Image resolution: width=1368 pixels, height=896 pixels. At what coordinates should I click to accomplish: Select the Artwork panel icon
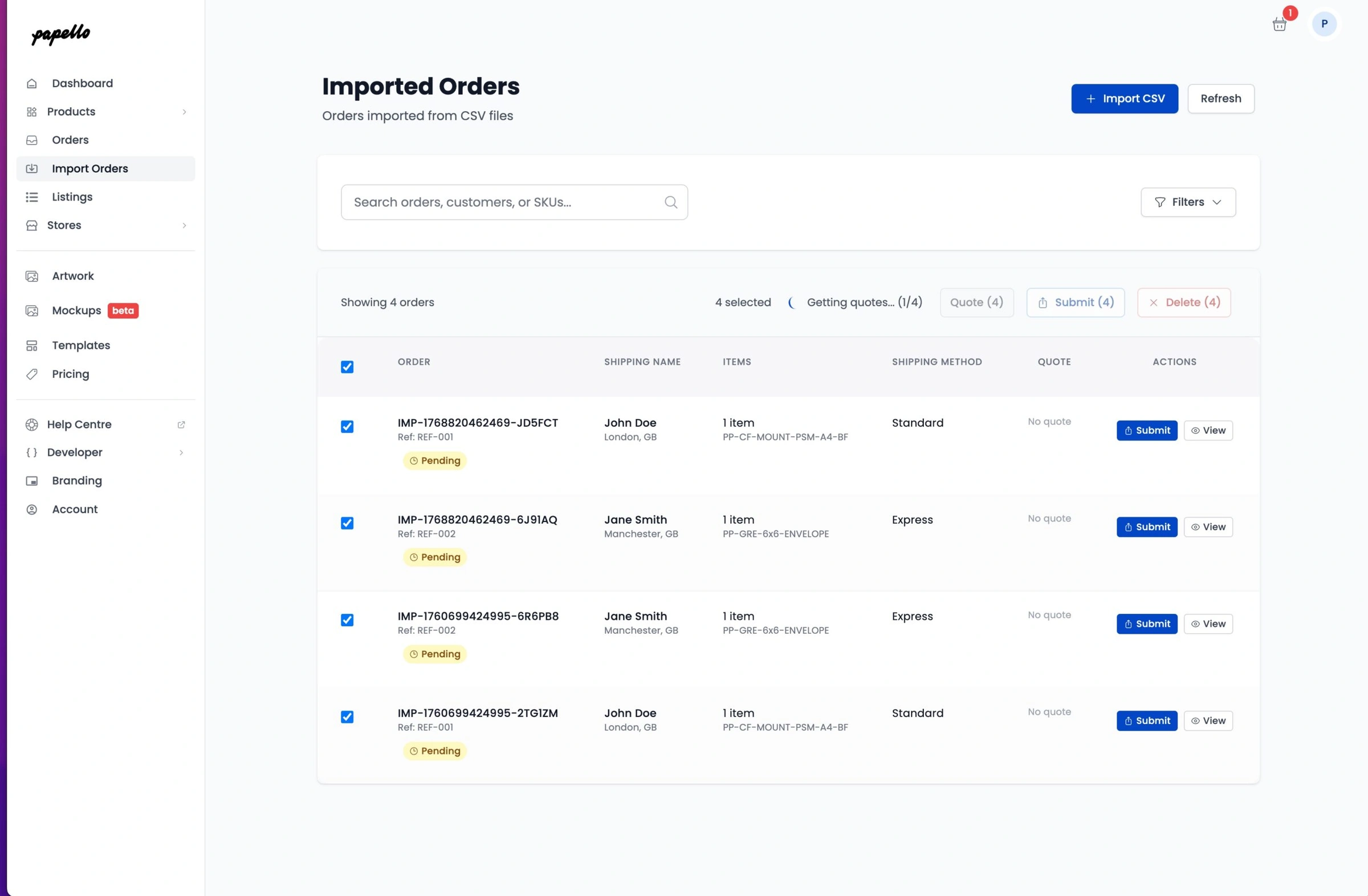coord(31,276)
